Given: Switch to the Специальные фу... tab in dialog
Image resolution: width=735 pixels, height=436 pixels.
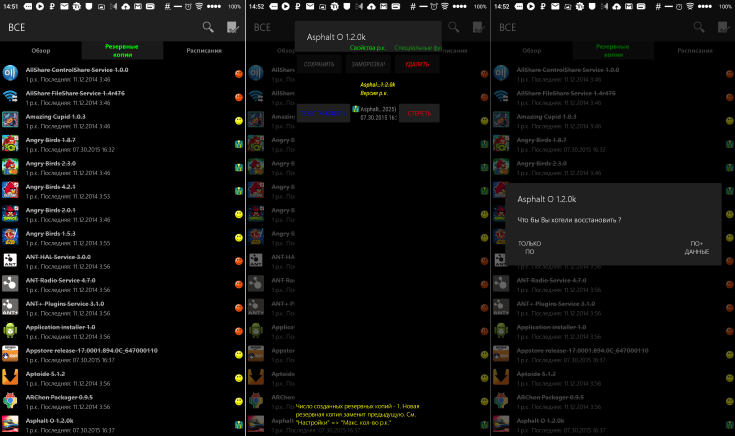Looking at the screenshot, I should (x=418, y=48).
